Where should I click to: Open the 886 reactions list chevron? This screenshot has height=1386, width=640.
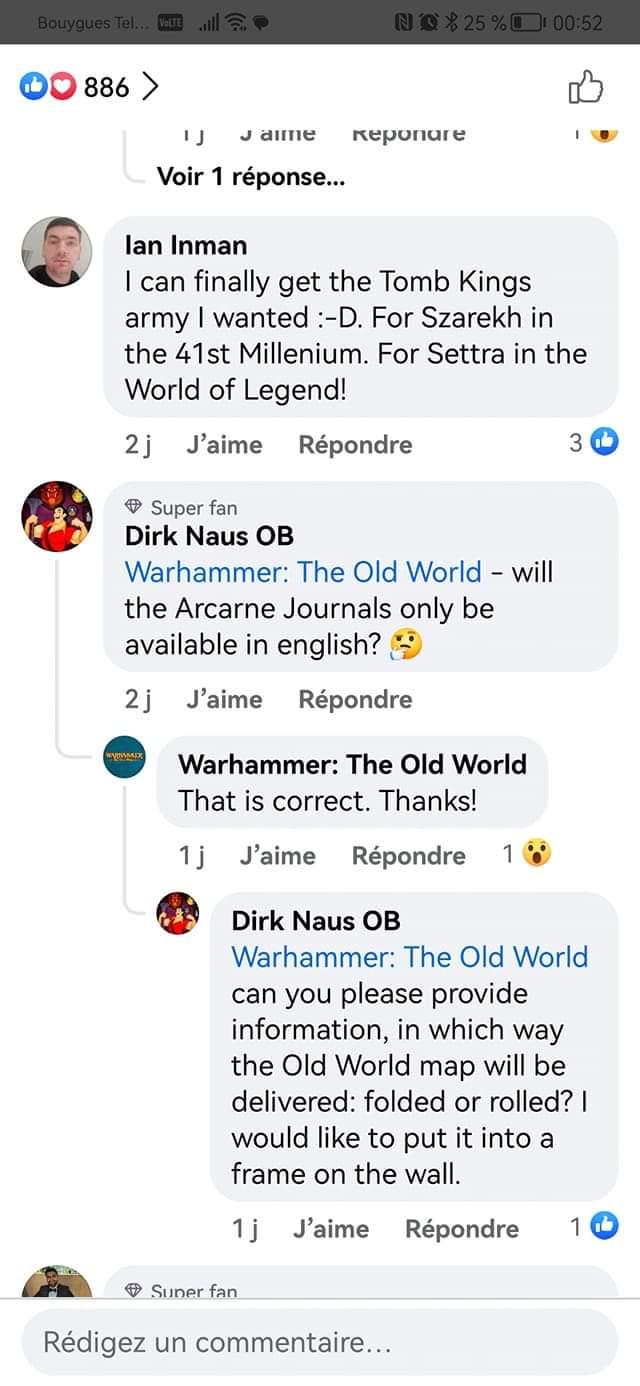pos(149,88)
